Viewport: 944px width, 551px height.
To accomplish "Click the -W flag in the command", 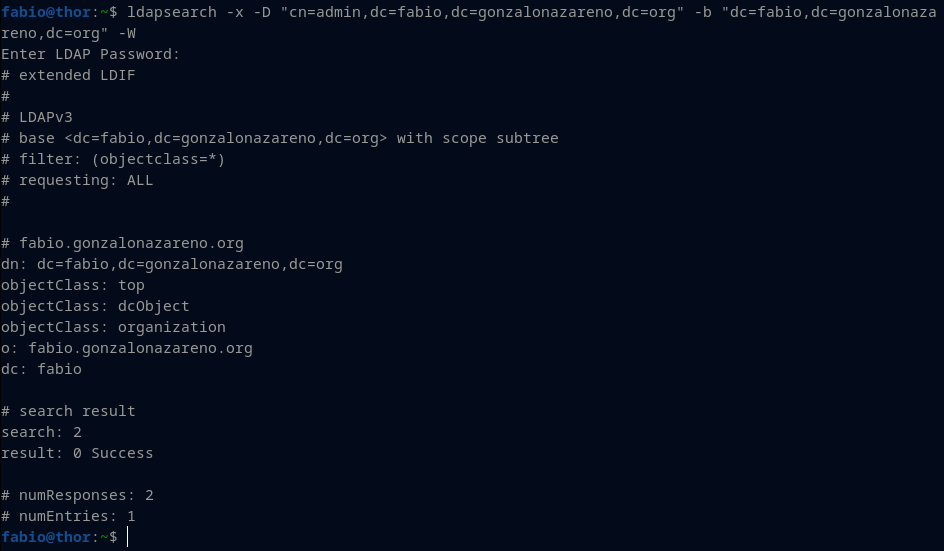I will point(127,33).
